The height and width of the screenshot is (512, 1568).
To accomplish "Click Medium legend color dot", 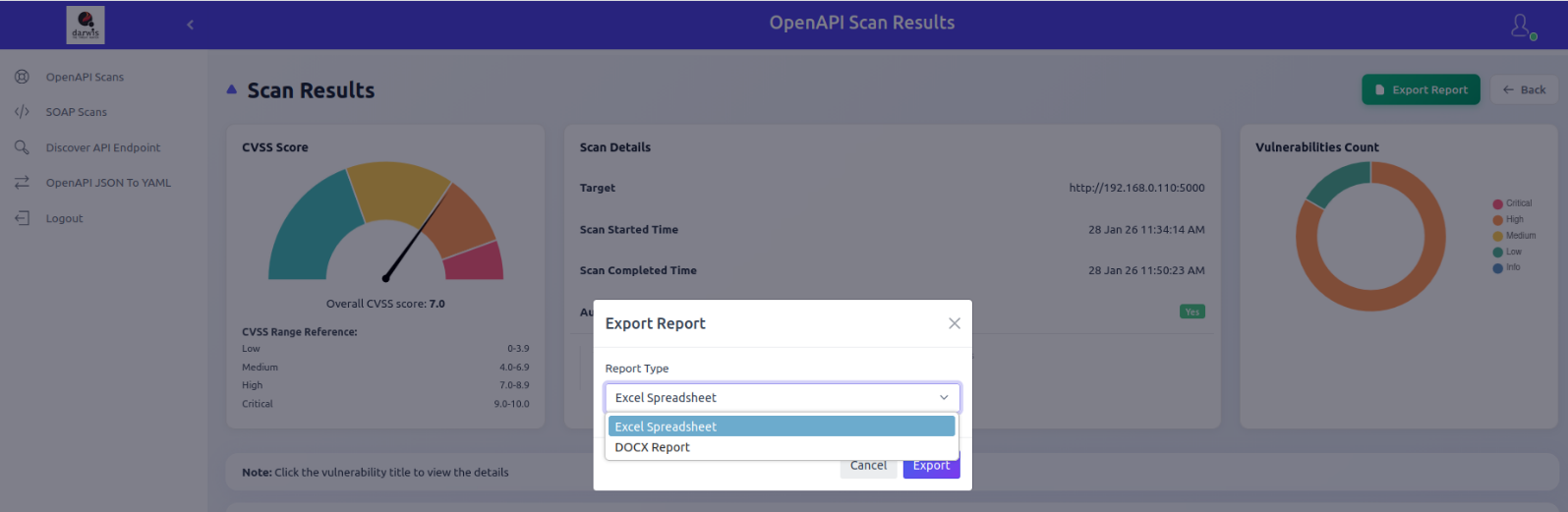I will [1497, 236].
